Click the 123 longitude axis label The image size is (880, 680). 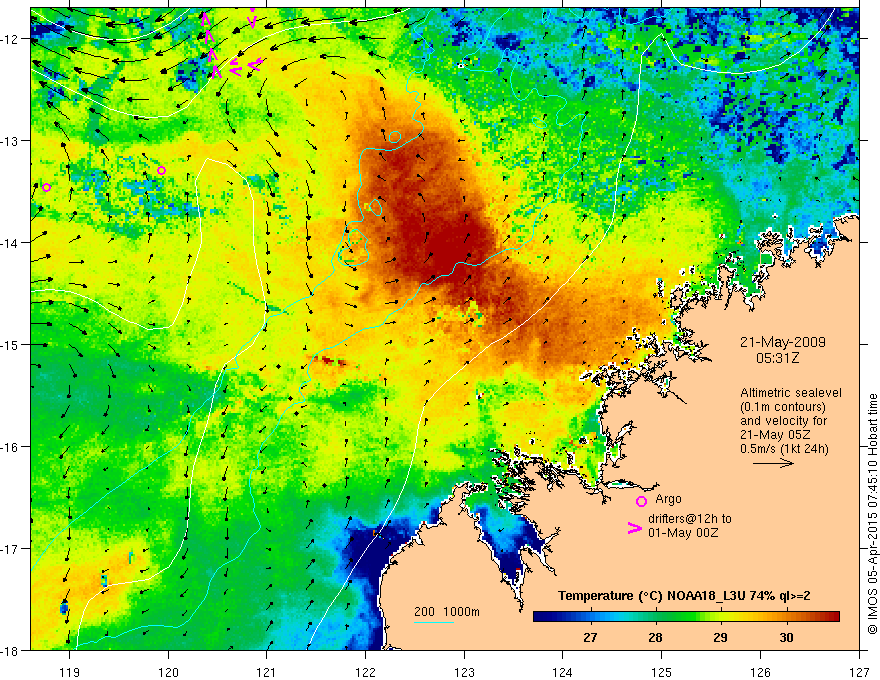click(464, 672)
